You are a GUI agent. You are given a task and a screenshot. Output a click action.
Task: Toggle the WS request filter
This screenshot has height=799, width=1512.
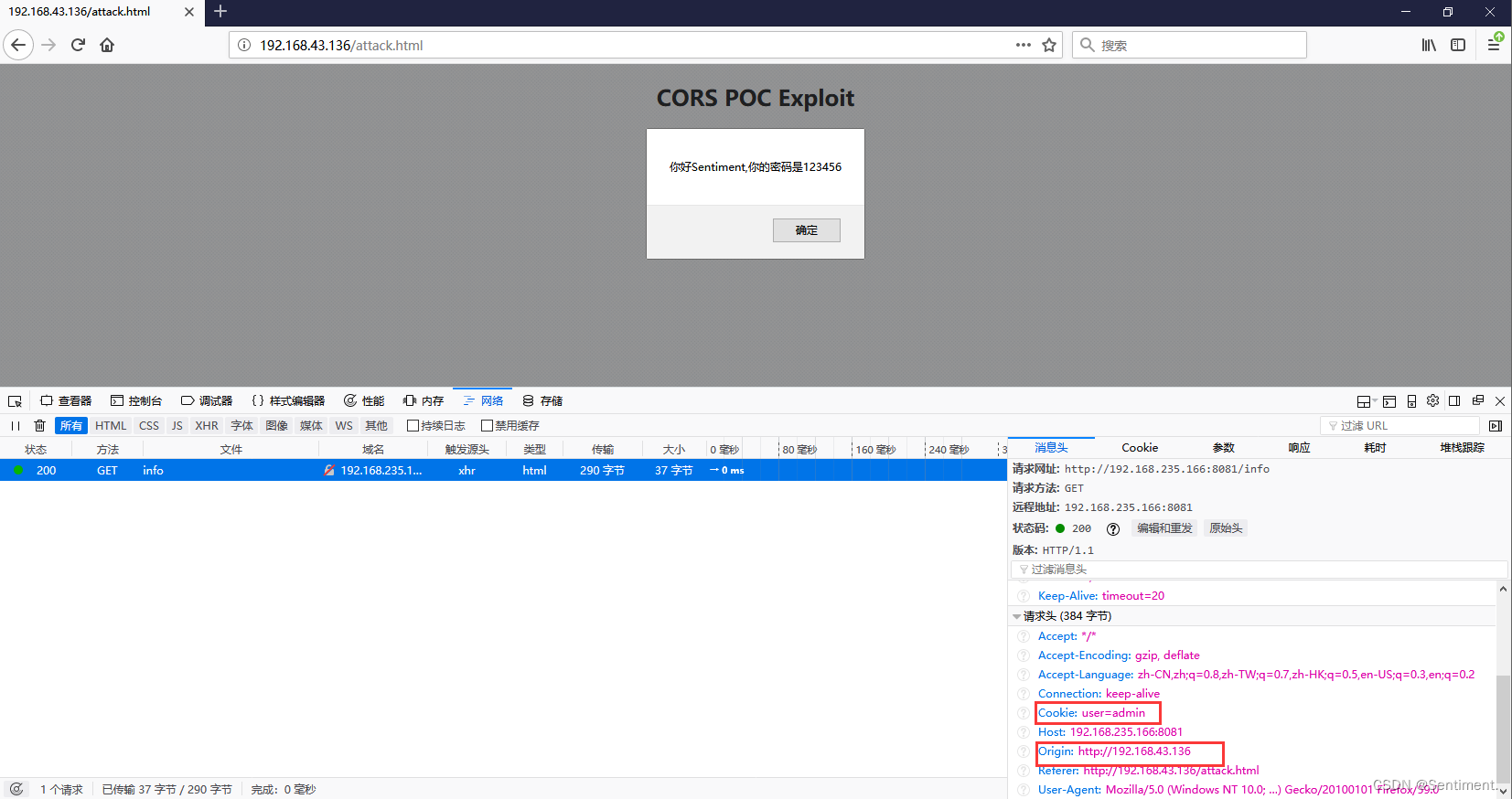344,426
